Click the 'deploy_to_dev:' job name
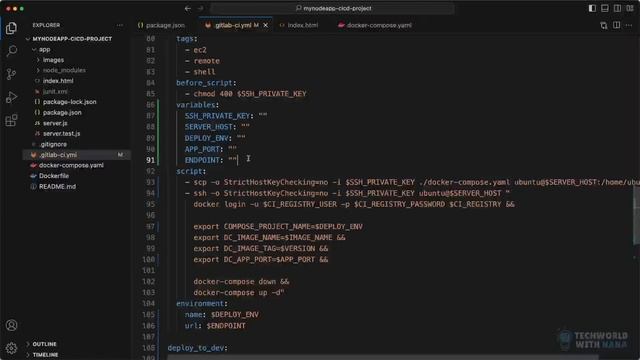Viewport: 640px width, 360px height. pyautogui.click(x=197, y=348)
